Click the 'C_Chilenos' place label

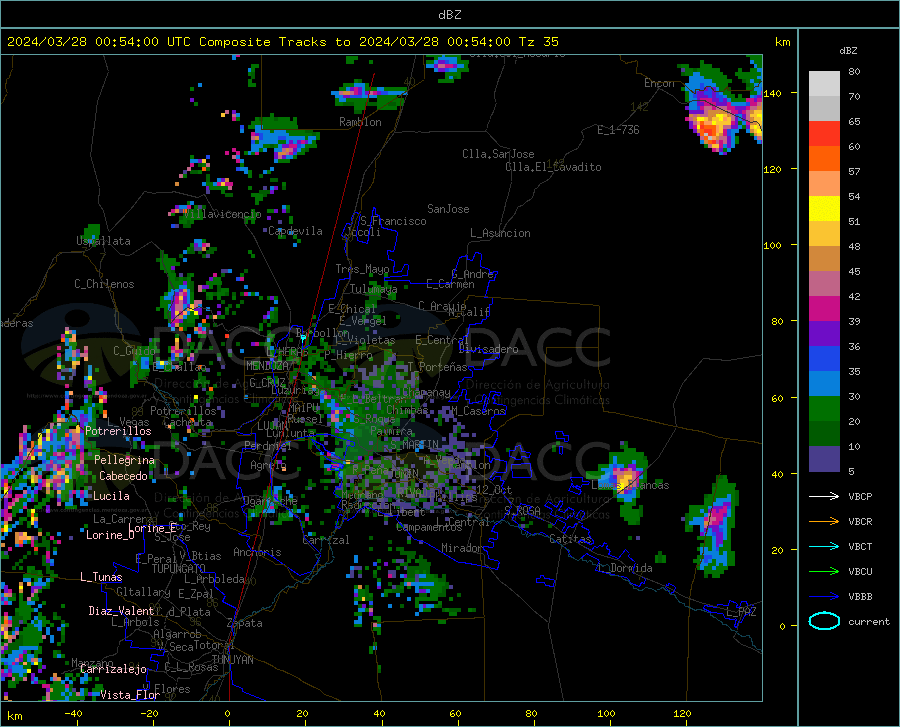point(104,284)
